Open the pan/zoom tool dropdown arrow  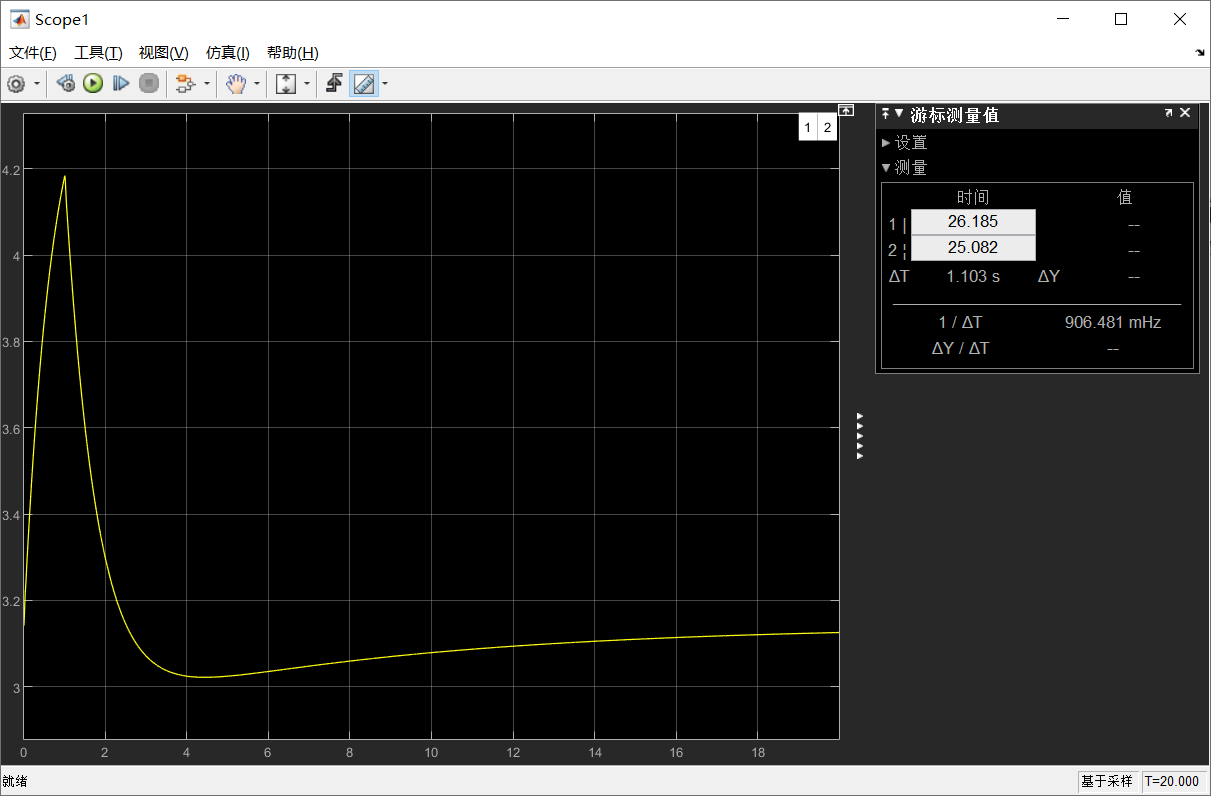point(256,84)
